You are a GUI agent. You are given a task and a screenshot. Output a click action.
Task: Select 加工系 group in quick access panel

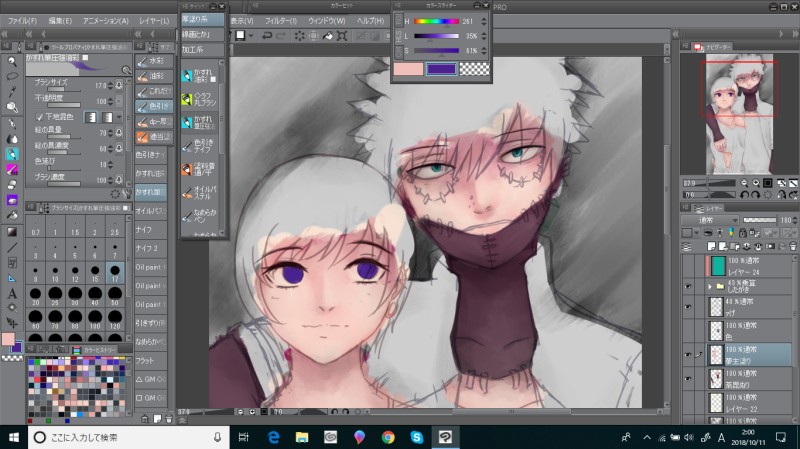[203, 50]
